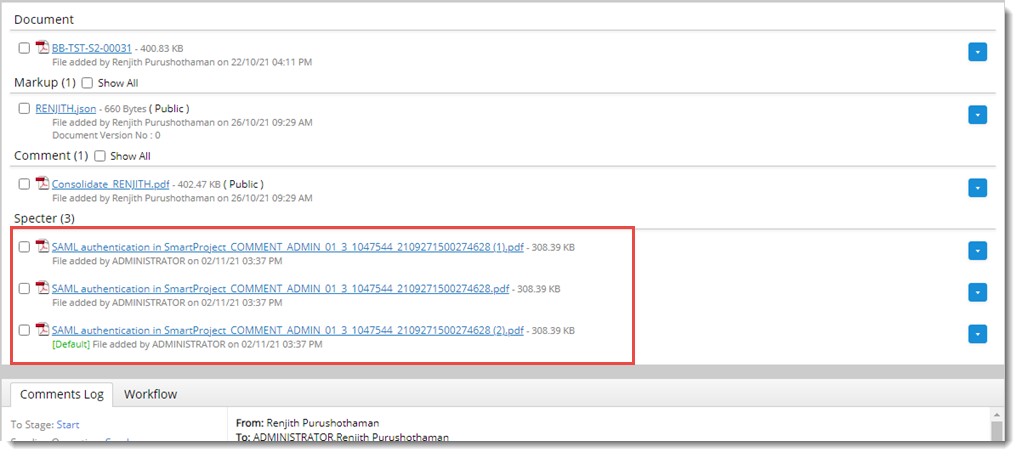Image resolution: width=1020 pixels, height=456 pixels.
Task: Check the Consolidate_RENJITH.pdf checkbox
Action: [24, 183]
